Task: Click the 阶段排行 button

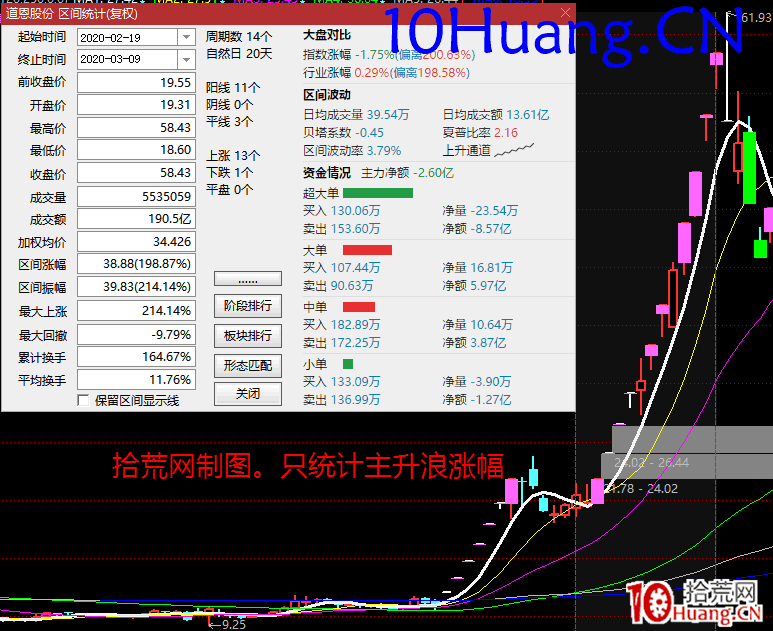Action: 247,306
